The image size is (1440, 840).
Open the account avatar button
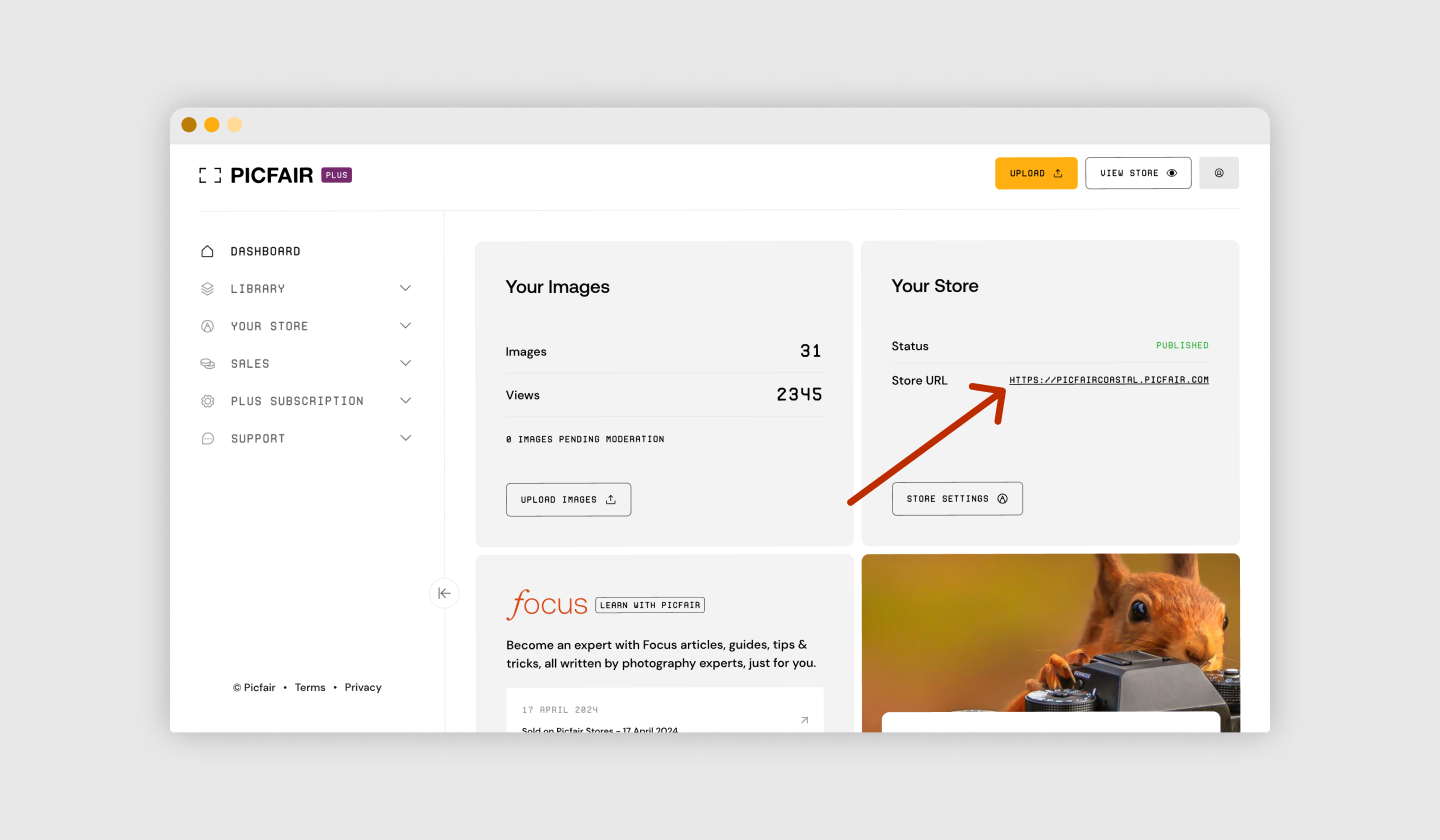tap(1219, 173)
